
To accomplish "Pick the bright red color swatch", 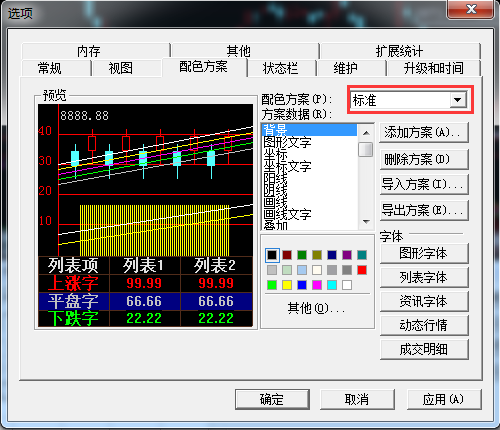I will 362,270.
